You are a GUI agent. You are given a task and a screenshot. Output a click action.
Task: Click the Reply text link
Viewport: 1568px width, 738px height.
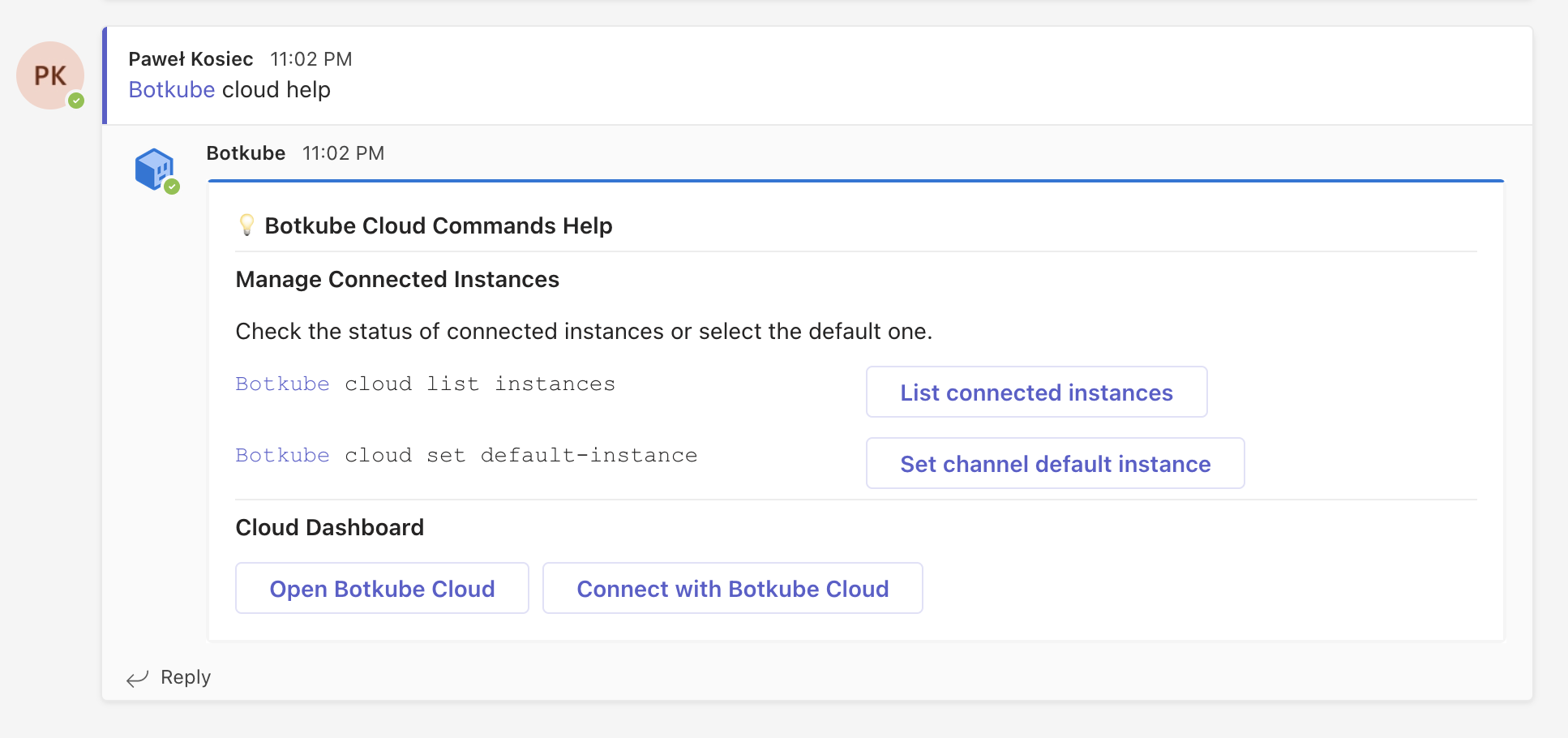(x=186, y=677)
